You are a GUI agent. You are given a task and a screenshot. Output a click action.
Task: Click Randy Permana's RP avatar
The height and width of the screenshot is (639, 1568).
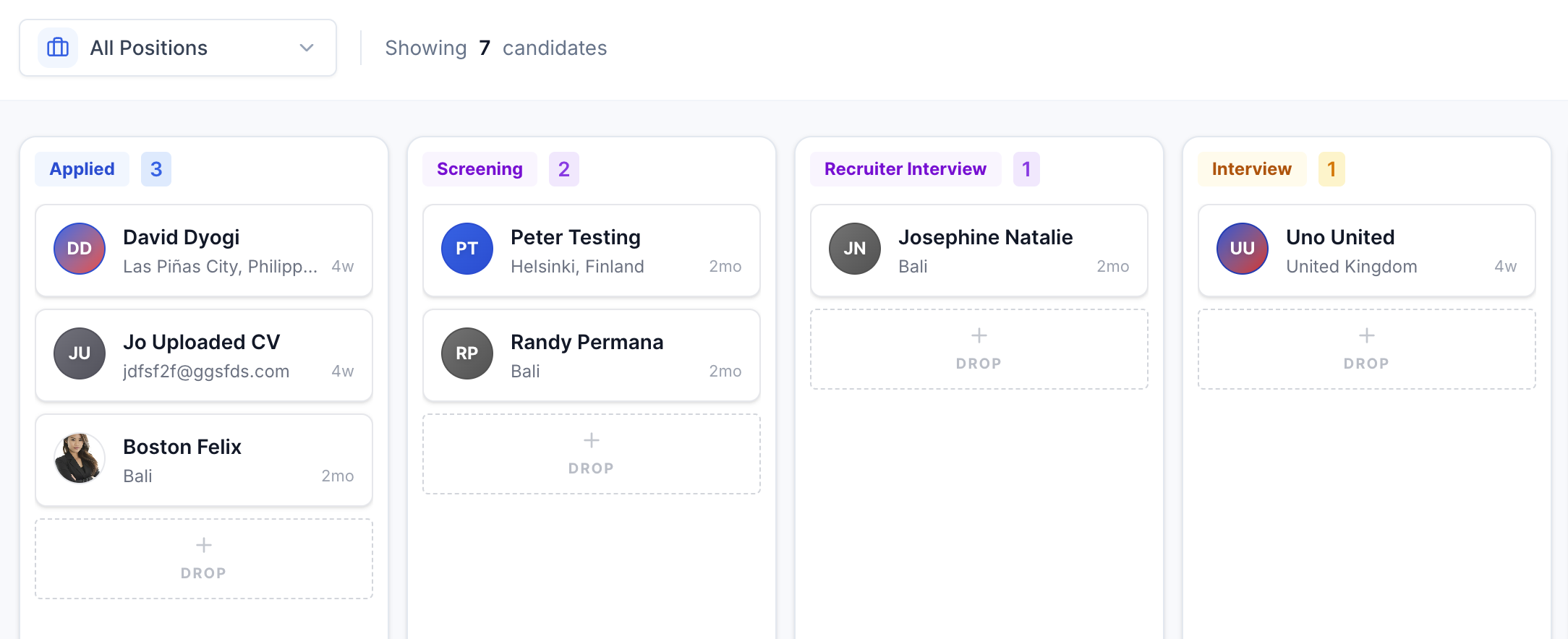[x=467, y=353]
